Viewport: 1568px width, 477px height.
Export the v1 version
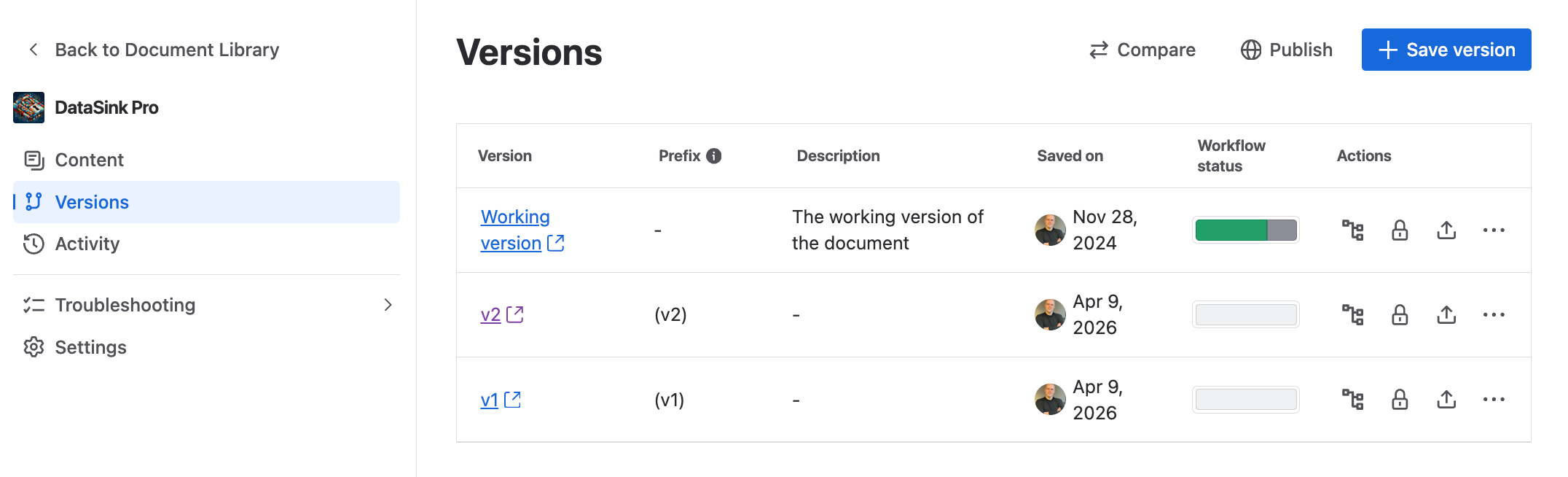click(x=1446, y=399)
